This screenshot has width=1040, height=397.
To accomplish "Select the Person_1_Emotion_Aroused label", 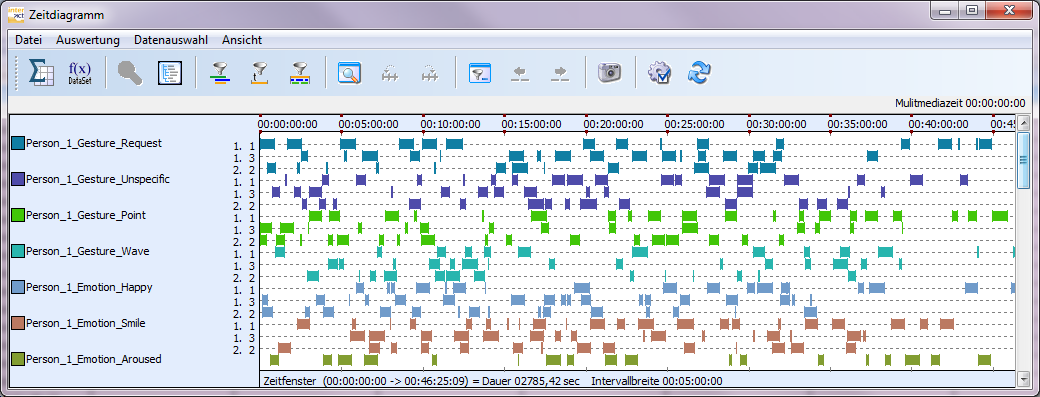I will click(94, 359).
